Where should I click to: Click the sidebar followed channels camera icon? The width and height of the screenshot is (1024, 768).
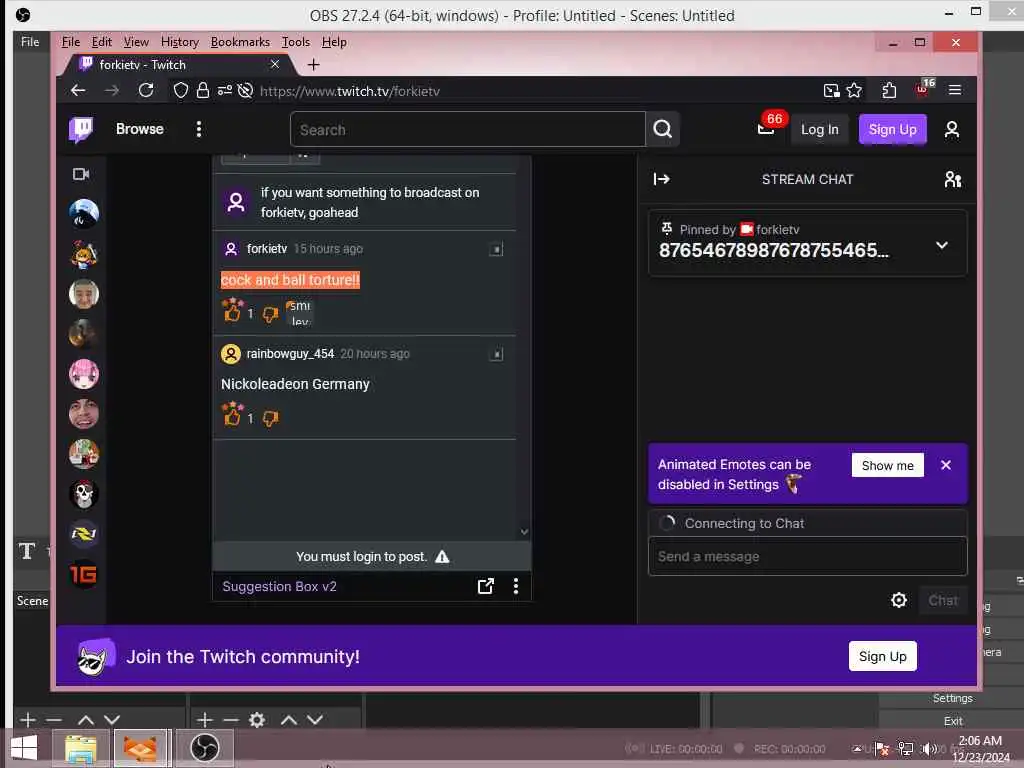[81, 174]
